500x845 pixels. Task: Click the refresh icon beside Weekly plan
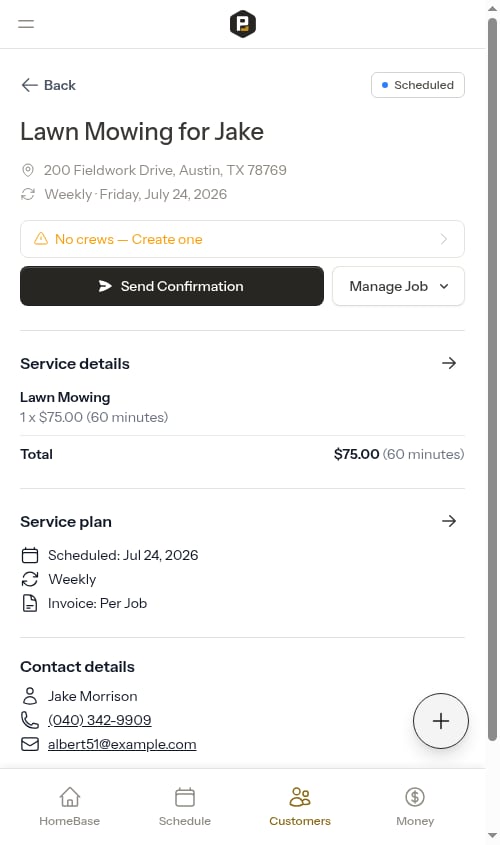[x=30, y=579]
